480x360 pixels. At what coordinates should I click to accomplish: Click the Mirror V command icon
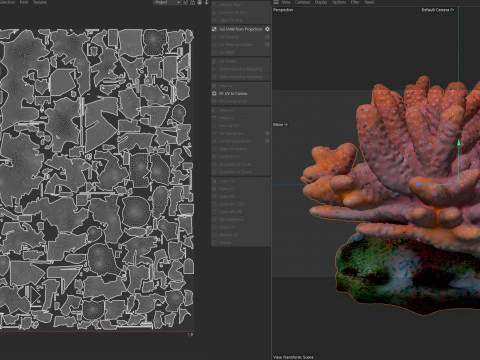tap(214, 118)
